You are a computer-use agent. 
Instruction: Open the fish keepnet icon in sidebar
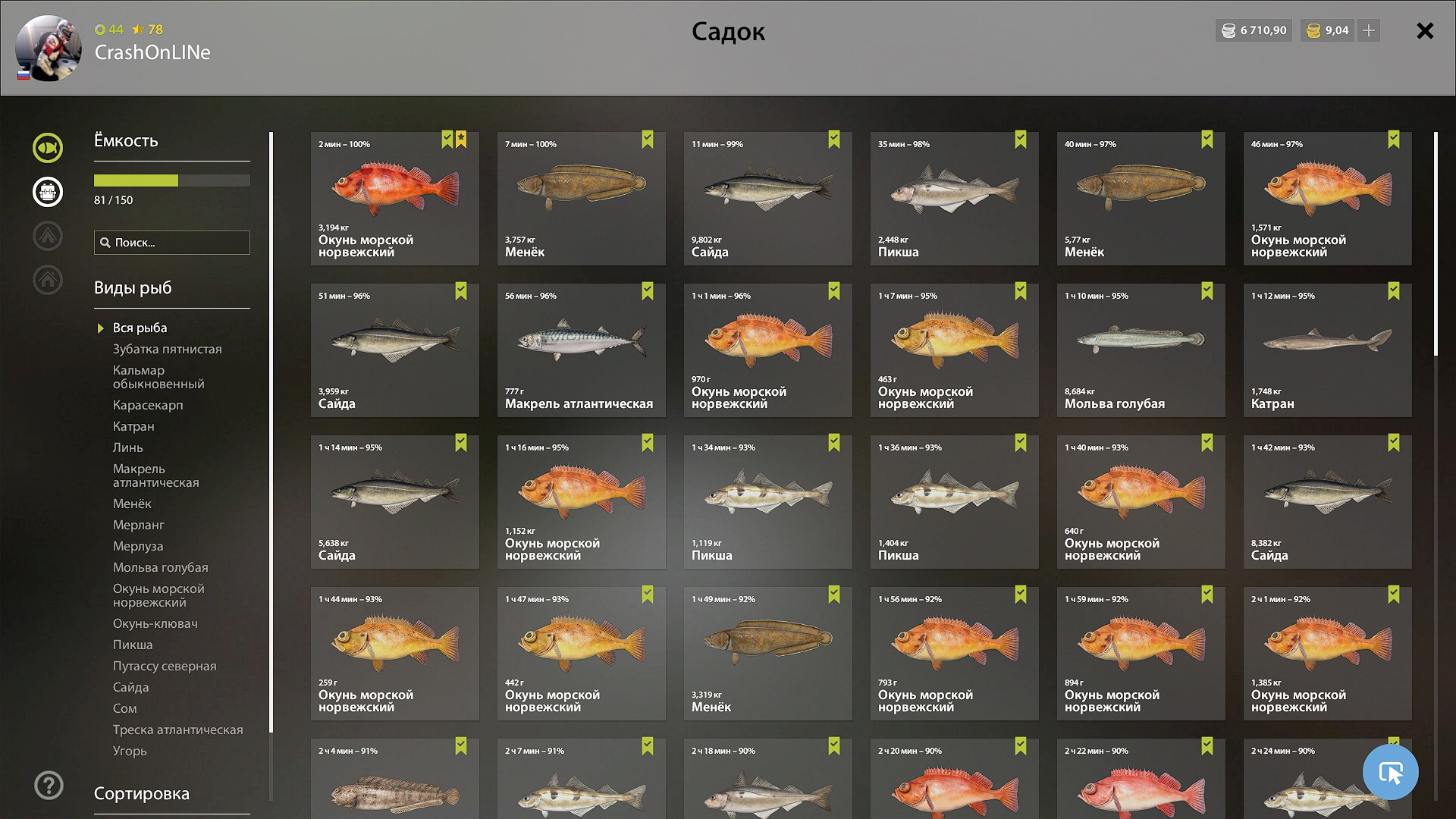pos(48,148)
